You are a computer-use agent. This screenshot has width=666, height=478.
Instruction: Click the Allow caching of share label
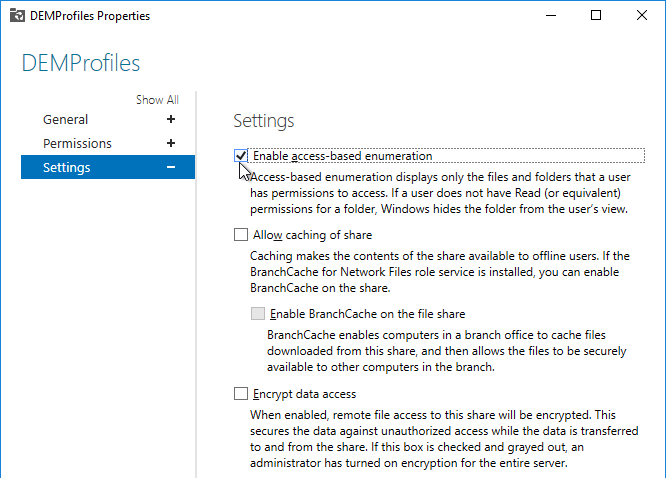pos(312,235)
